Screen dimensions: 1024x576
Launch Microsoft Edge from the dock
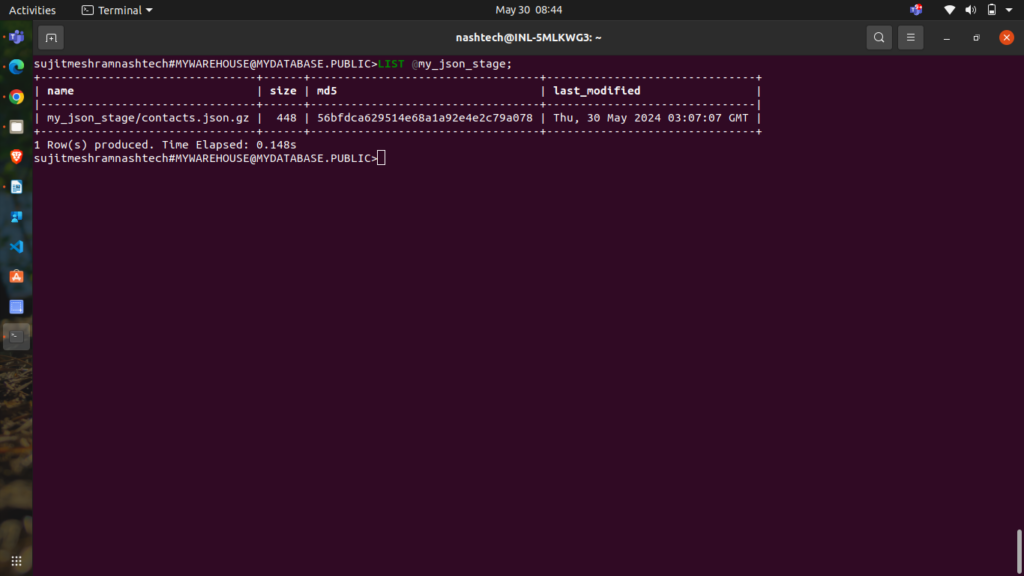tap(16, 67)
